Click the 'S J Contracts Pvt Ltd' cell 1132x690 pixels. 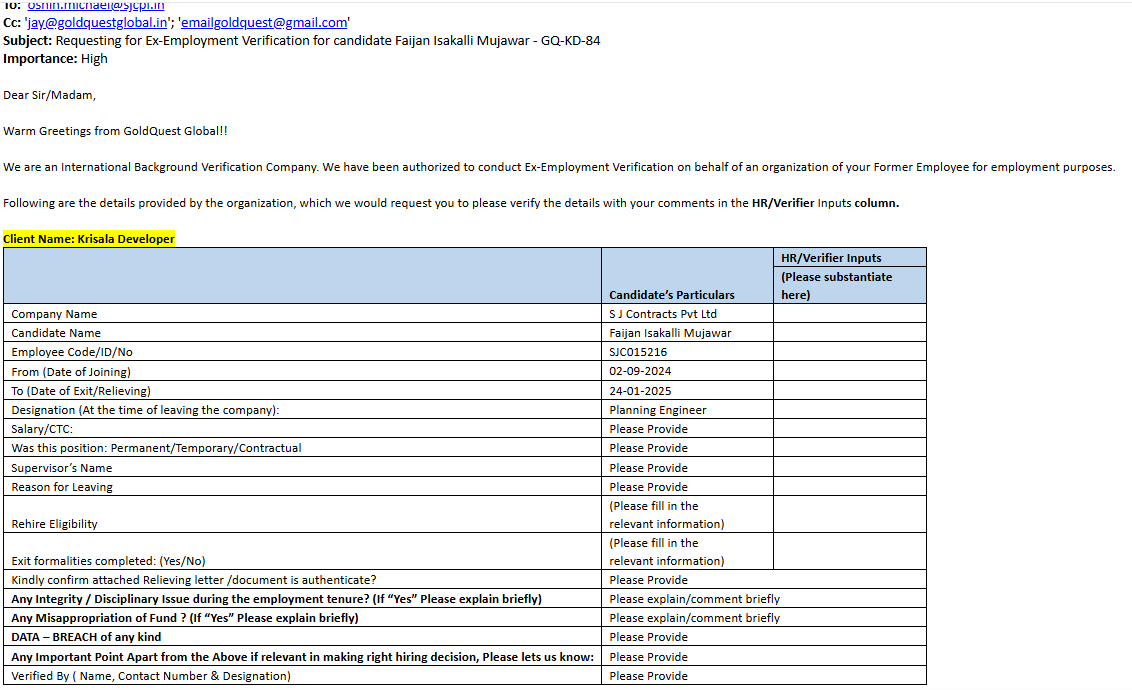[x=663, y=314]
